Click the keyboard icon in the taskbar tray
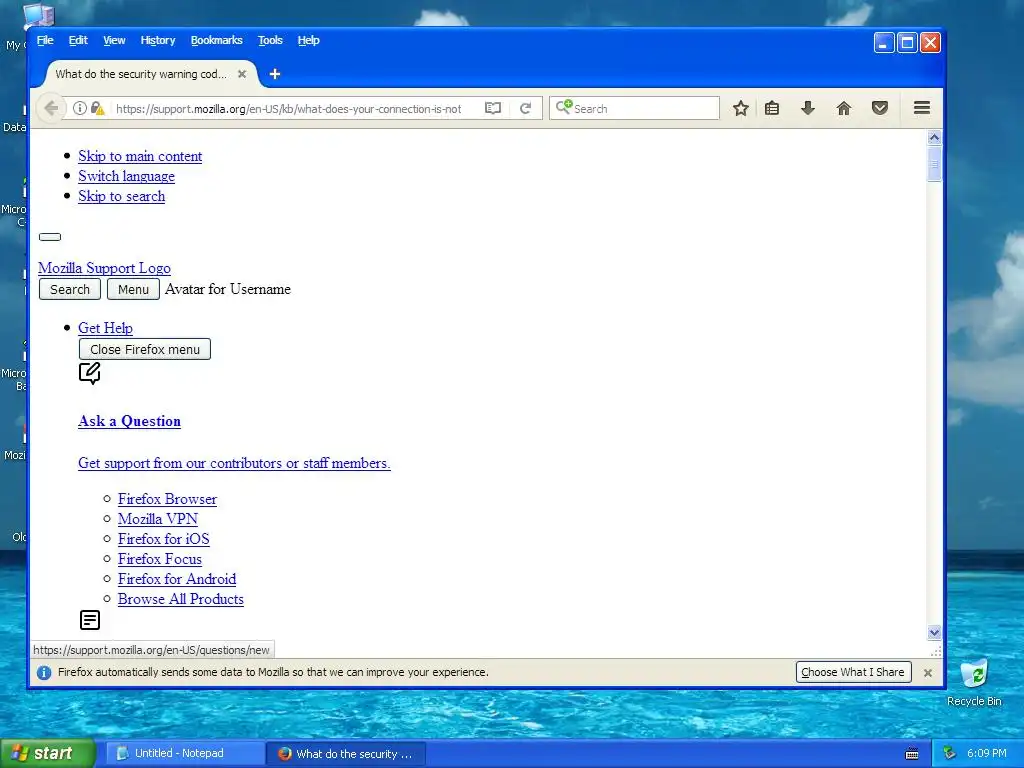 click(912, 754)
